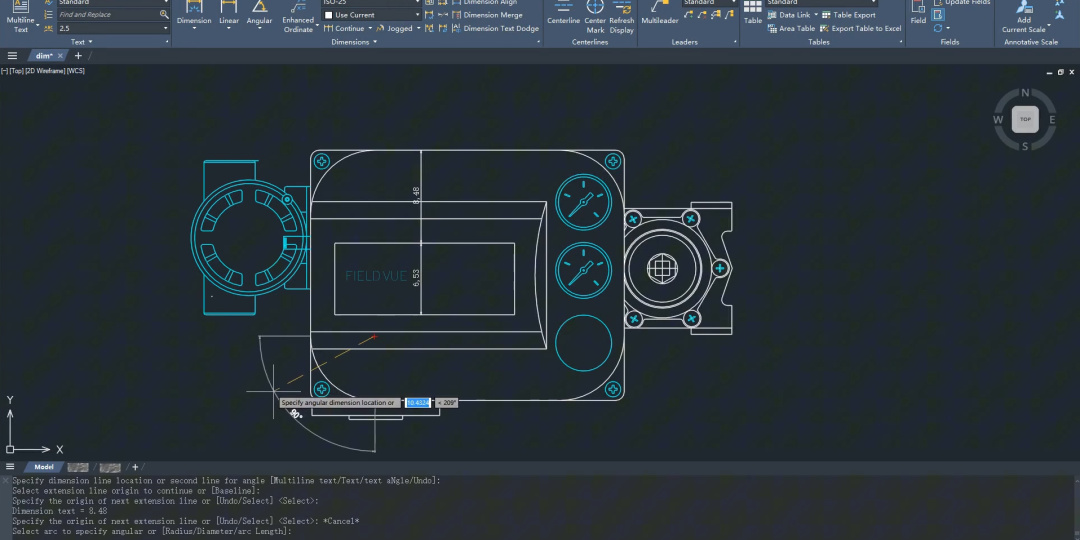Click the S compass direction on ViewCube

pos(1025,146)
